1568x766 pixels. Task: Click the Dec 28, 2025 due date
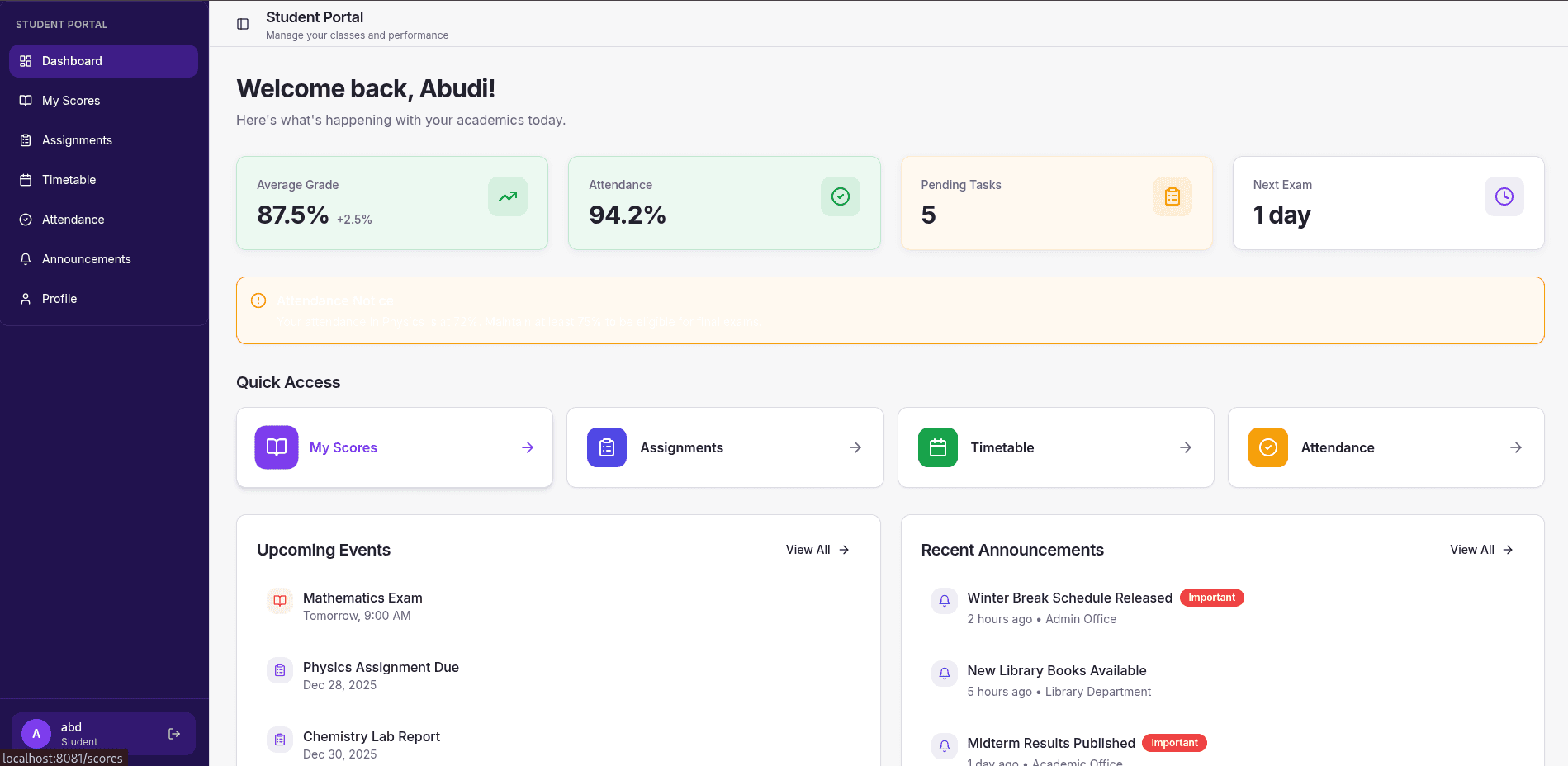pos(339,685)
